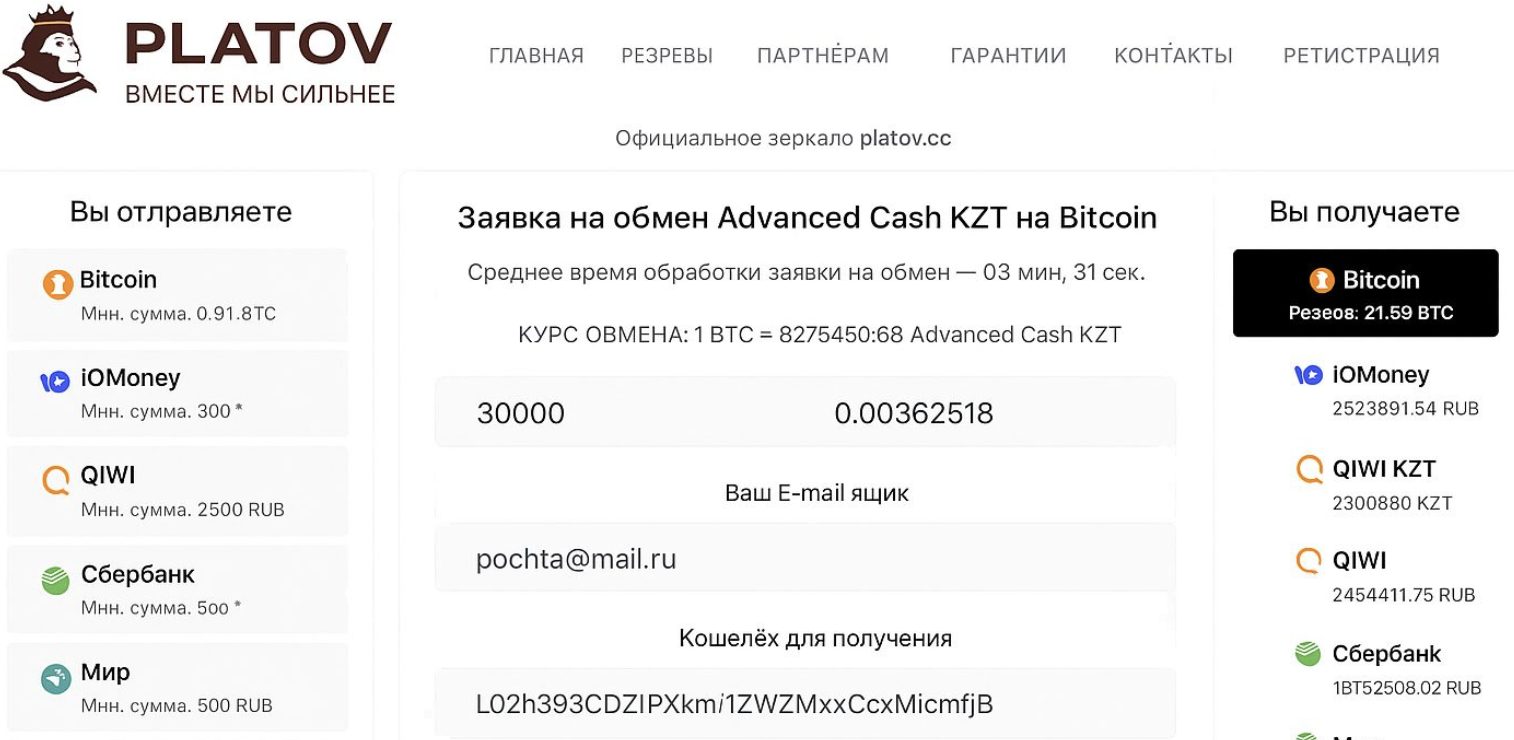Screen dimensions: 1514x740
Task: Follow the platov.cc official mirror link
Action: tap(905, 138)
